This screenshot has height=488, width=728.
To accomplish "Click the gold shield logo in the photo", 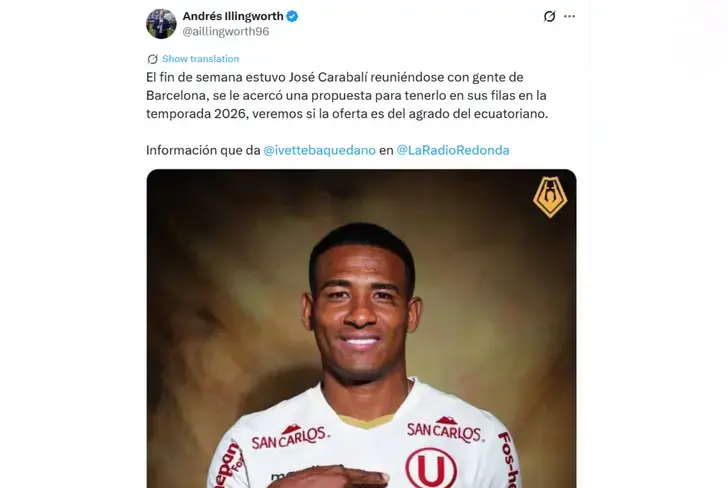I will coord(550,197).
